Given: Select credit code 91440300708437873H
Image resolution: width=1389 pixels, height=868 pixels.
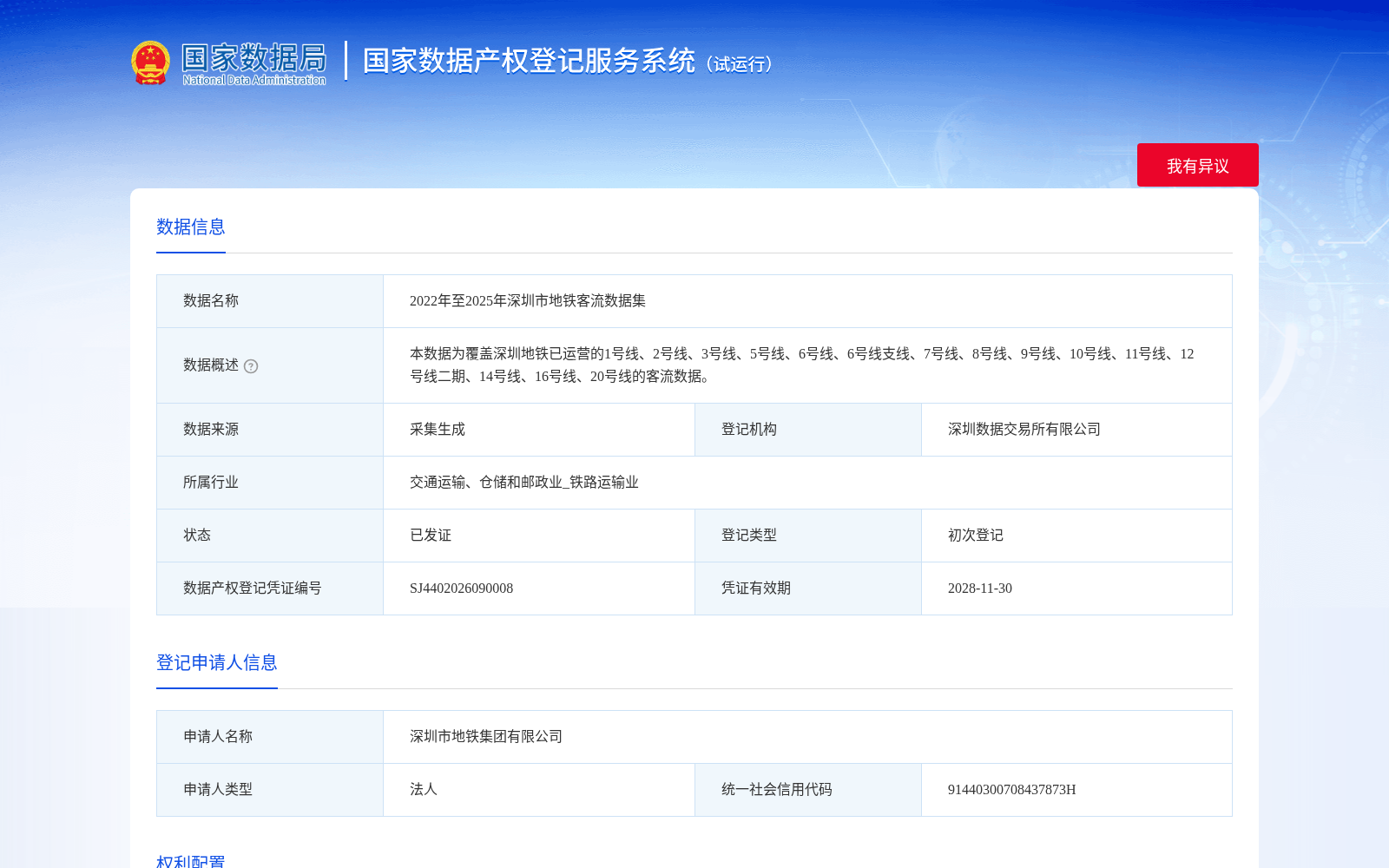Looking at the screenshot, I should (1012, 790).
